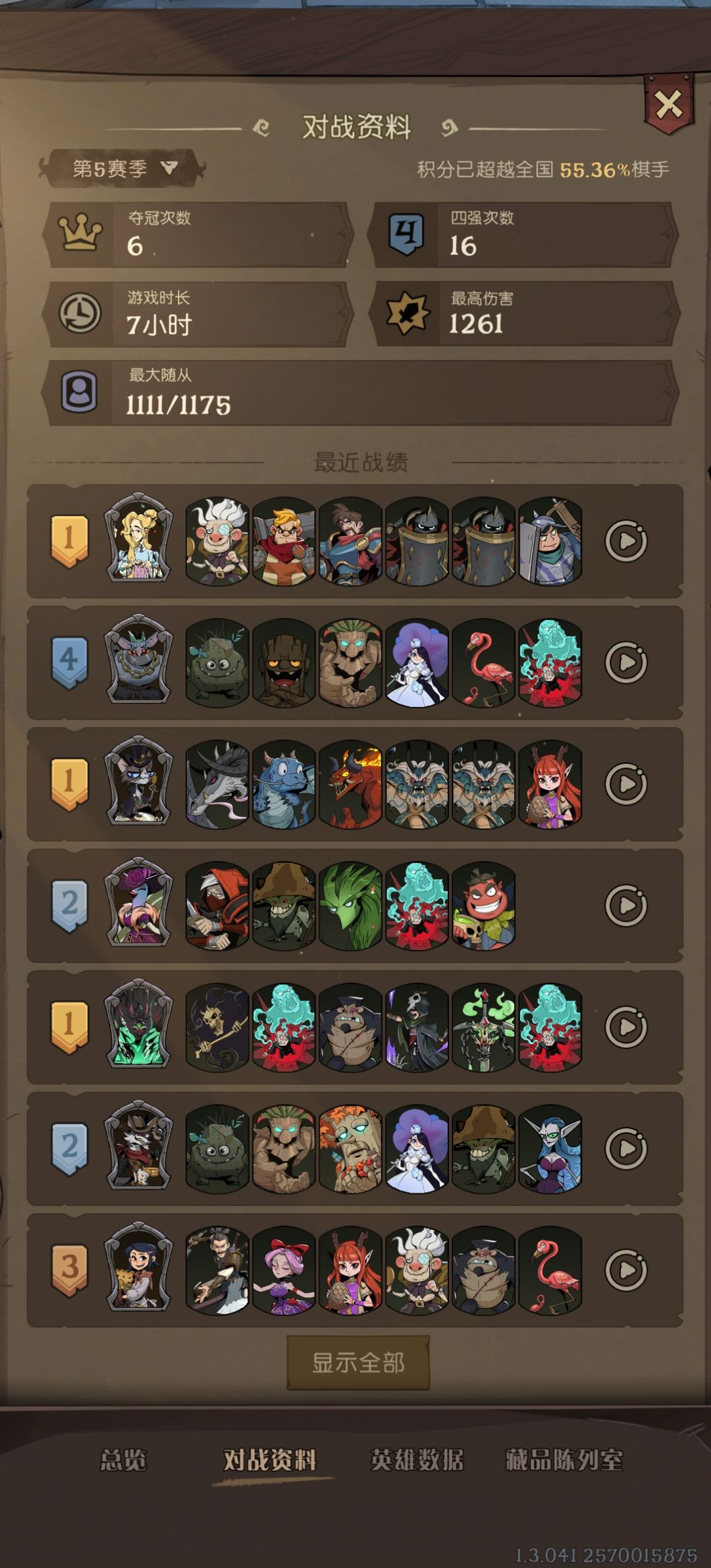Play the replay of the third-place match

[x=626, y=1270]
